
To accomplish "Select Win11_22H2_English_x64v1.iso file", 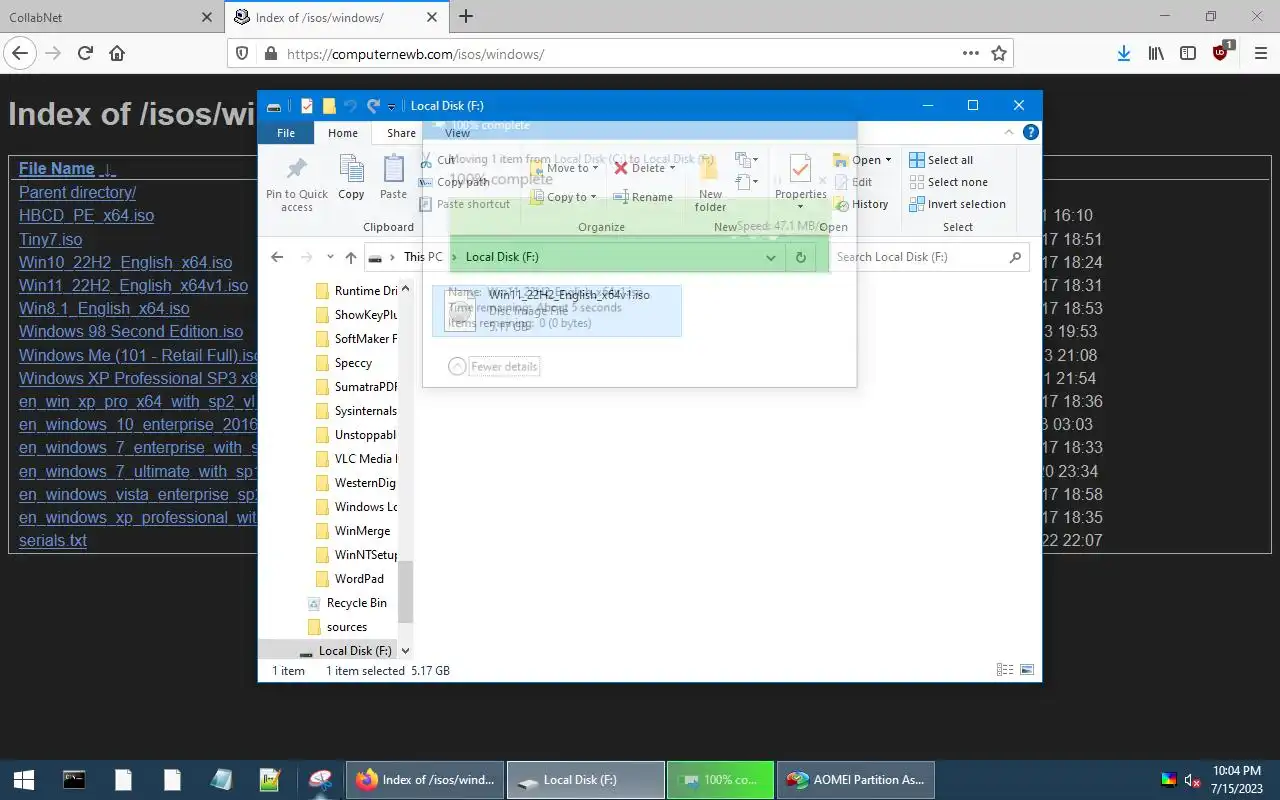I will pyautogui.click(x=557, y=311).
